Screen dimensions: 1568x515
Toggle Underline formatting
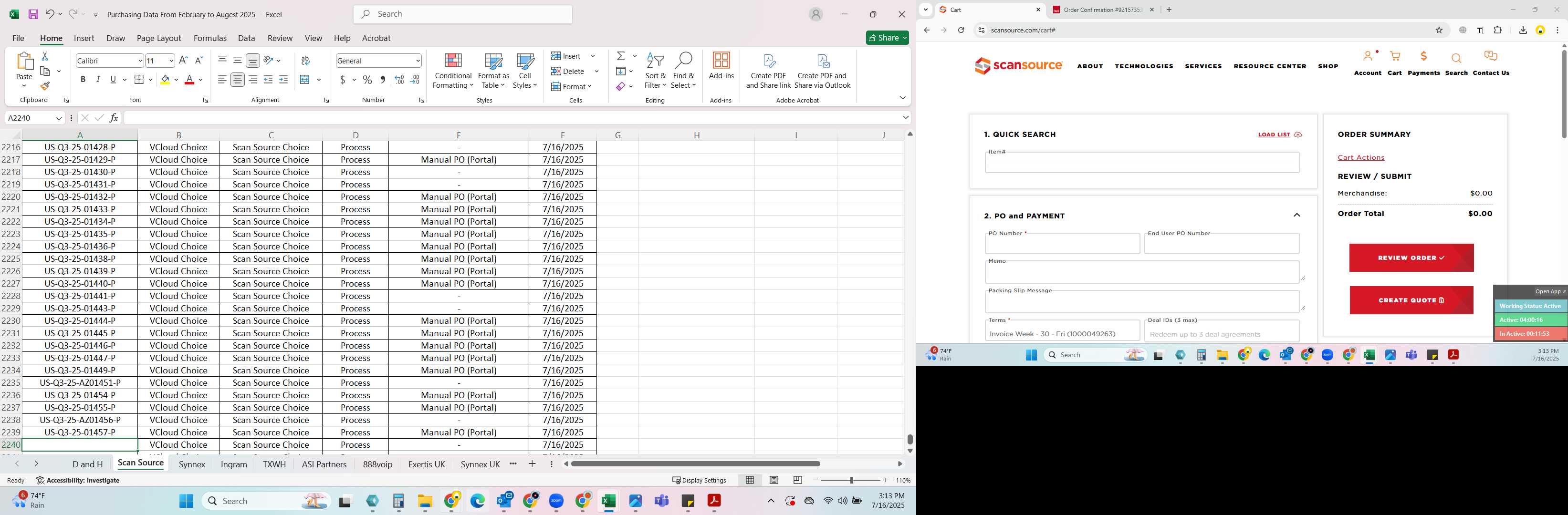113,80
